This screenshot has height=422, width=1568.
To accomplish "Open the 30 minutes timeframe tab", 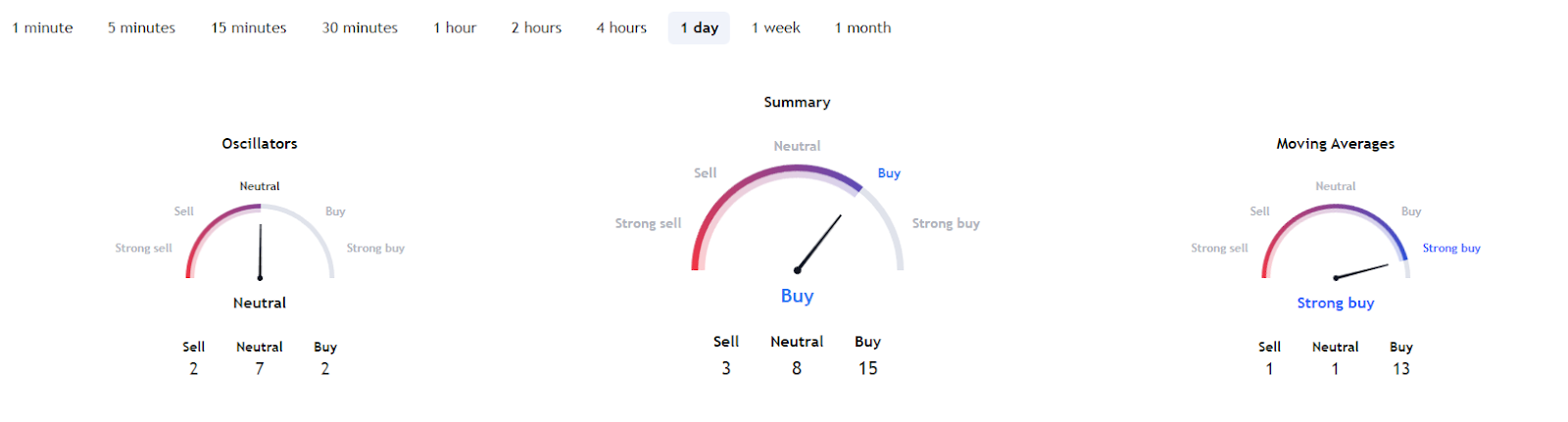I will (360, 28).
